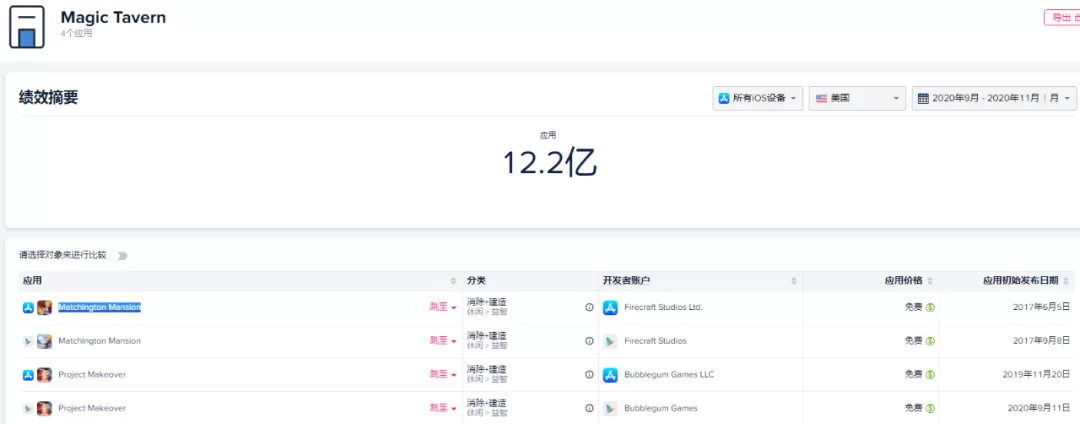Open the Android Matchington Mansion app link
The width and height of the screenshot is (1080, 424).
click(99, 341)
